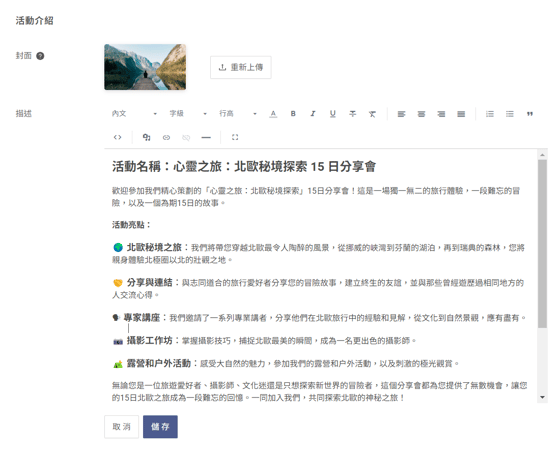Open the 內文 paragraph style dropdown
The image size is (560, 452).
(x=134, y=114)
